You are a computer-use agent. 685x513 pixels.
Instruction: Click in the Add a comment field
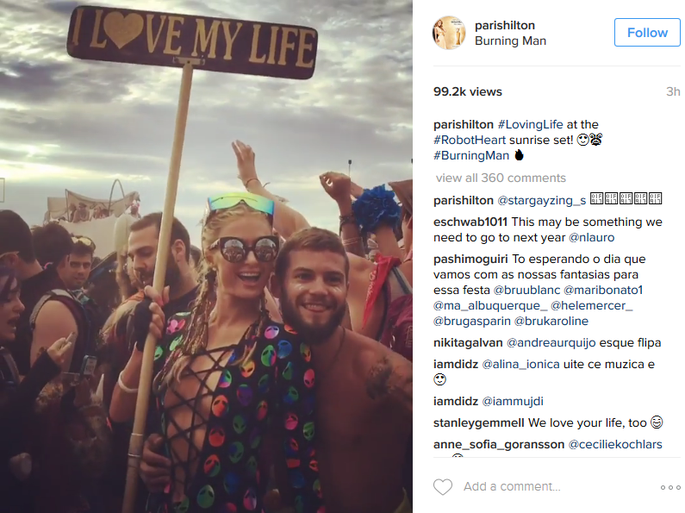(x=557, y=486)
